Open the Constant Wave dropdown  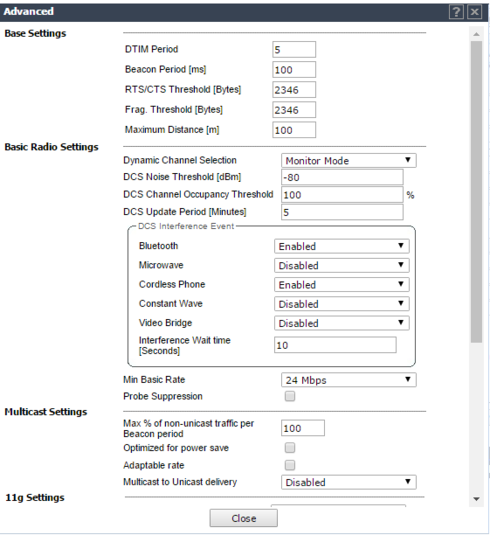tap(342, 304)
